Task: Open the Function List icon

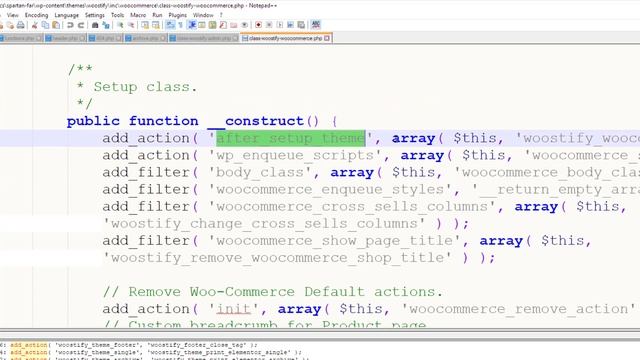Action: click(223, 25)
